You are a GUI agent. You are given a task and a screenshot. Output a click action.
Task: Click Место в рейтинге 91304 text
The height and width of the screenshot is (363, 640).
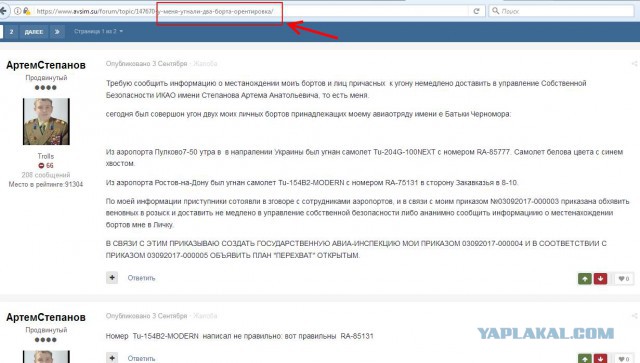[x=46, y=184]
